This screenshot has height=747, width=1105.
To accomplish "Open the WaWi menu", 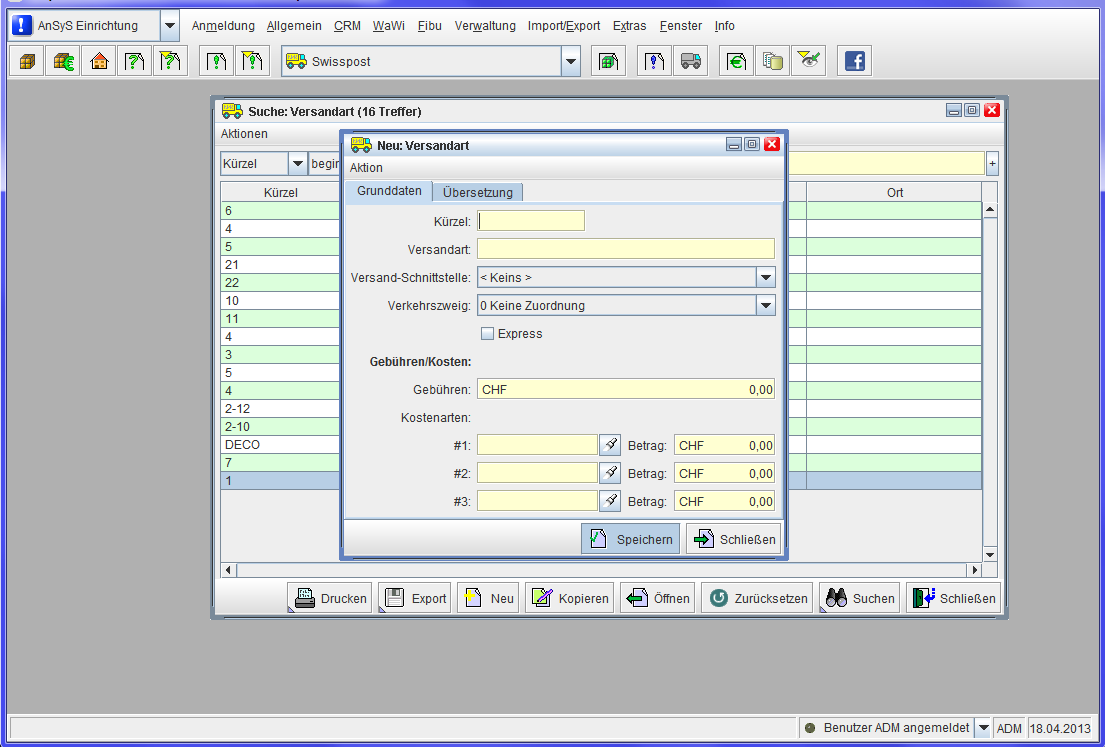I will (388, 26).
